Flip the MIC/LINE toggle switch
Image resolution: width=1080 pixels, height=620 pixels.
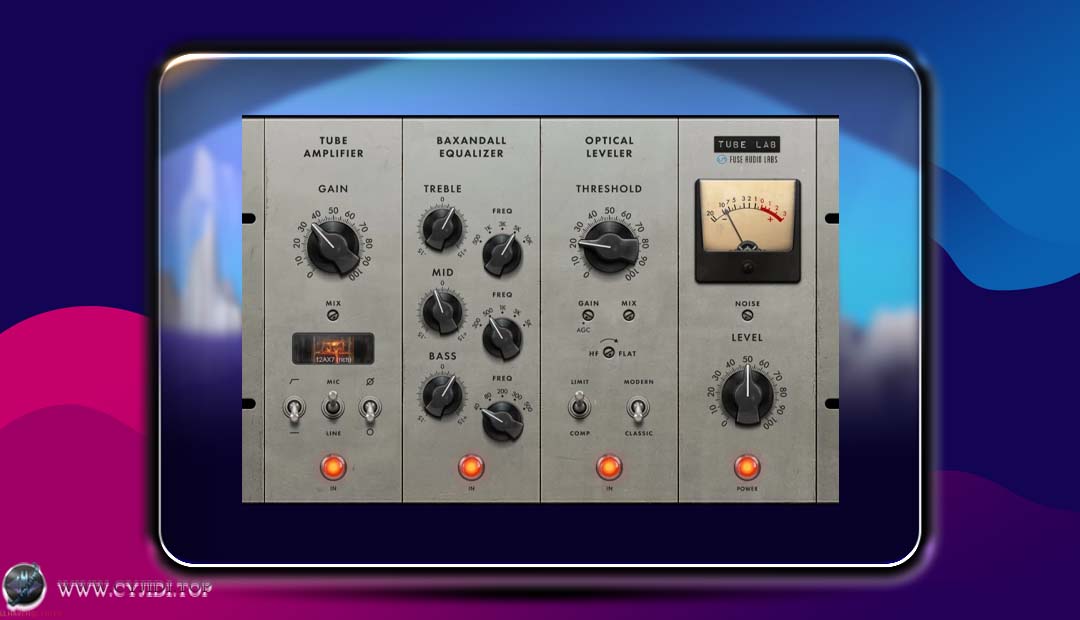tap(330, 408)
